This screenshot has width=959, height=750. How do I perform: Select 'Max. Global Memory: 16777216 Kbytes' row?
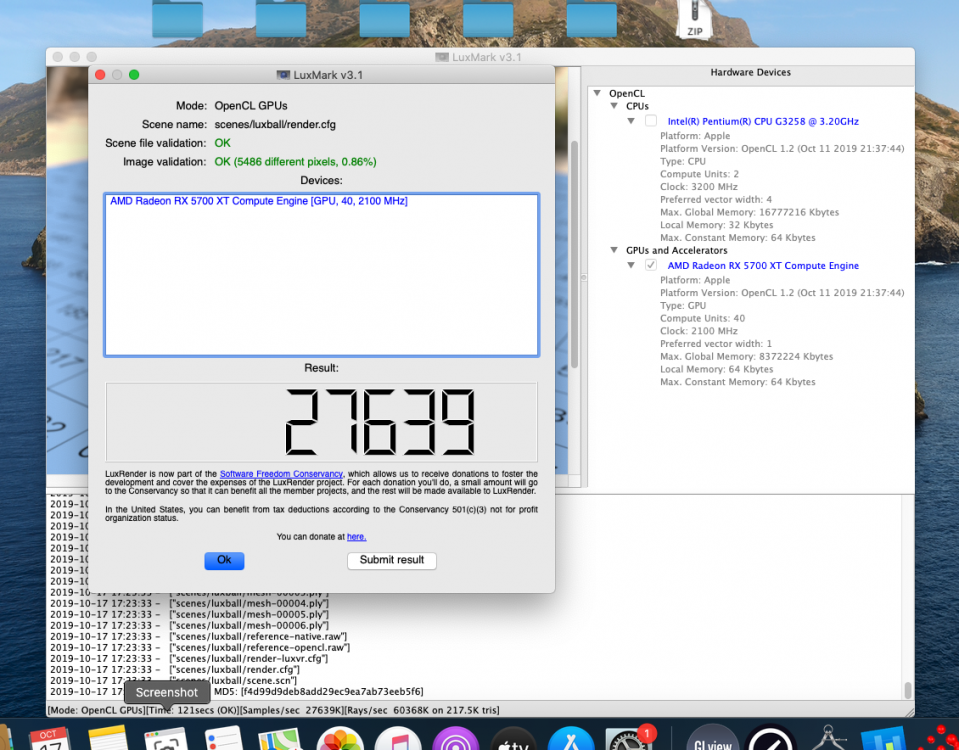pos(749,212)
